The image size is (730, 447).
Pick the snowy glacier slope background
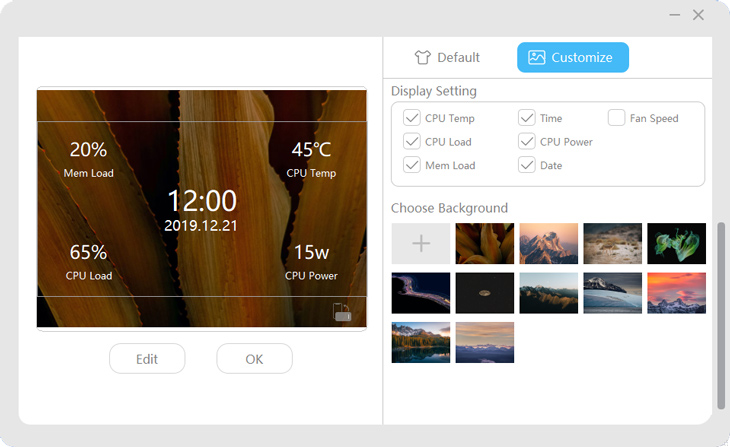(x=613, y=293)
